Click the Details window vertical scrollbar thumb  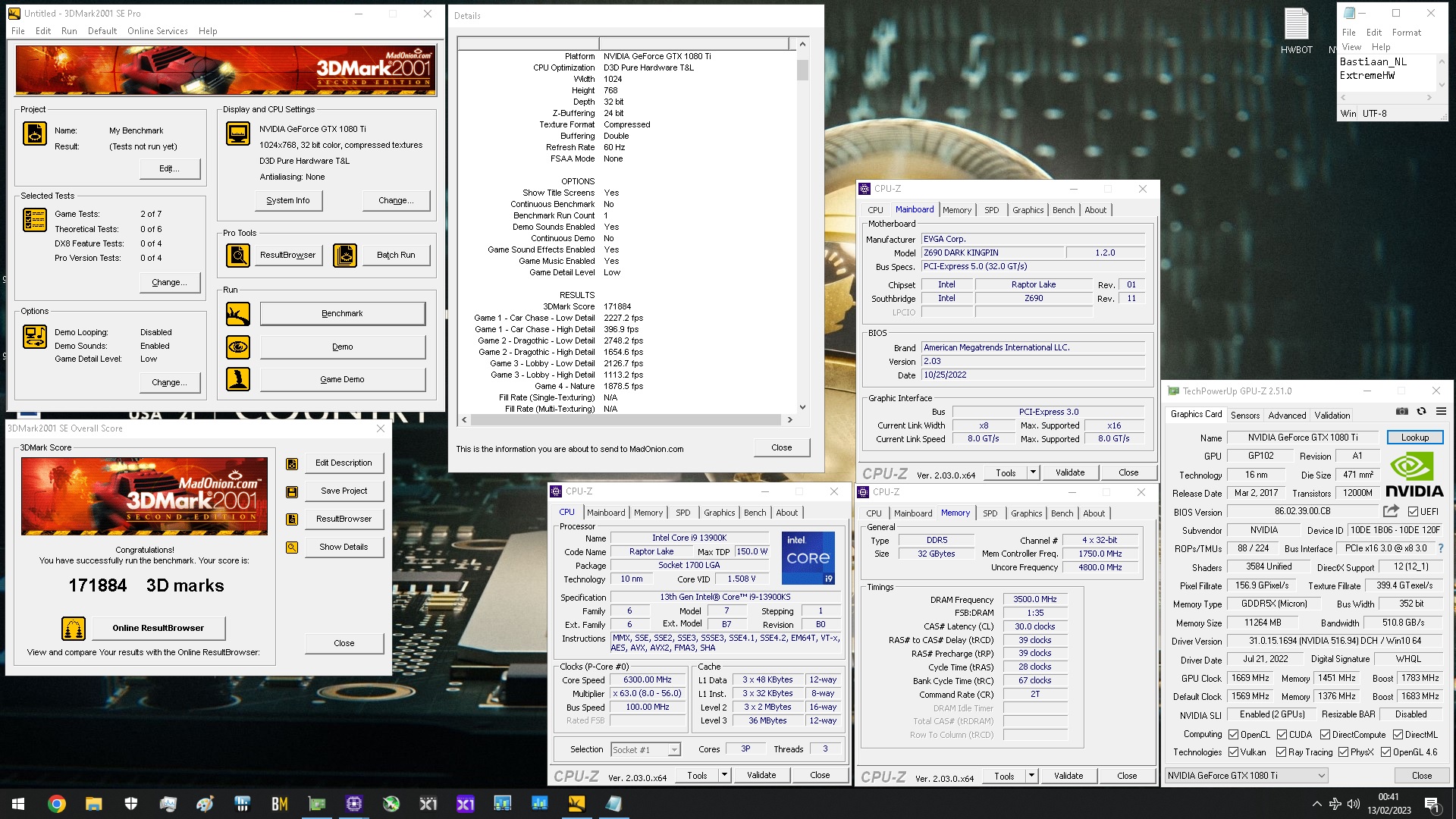coord(802,71)
